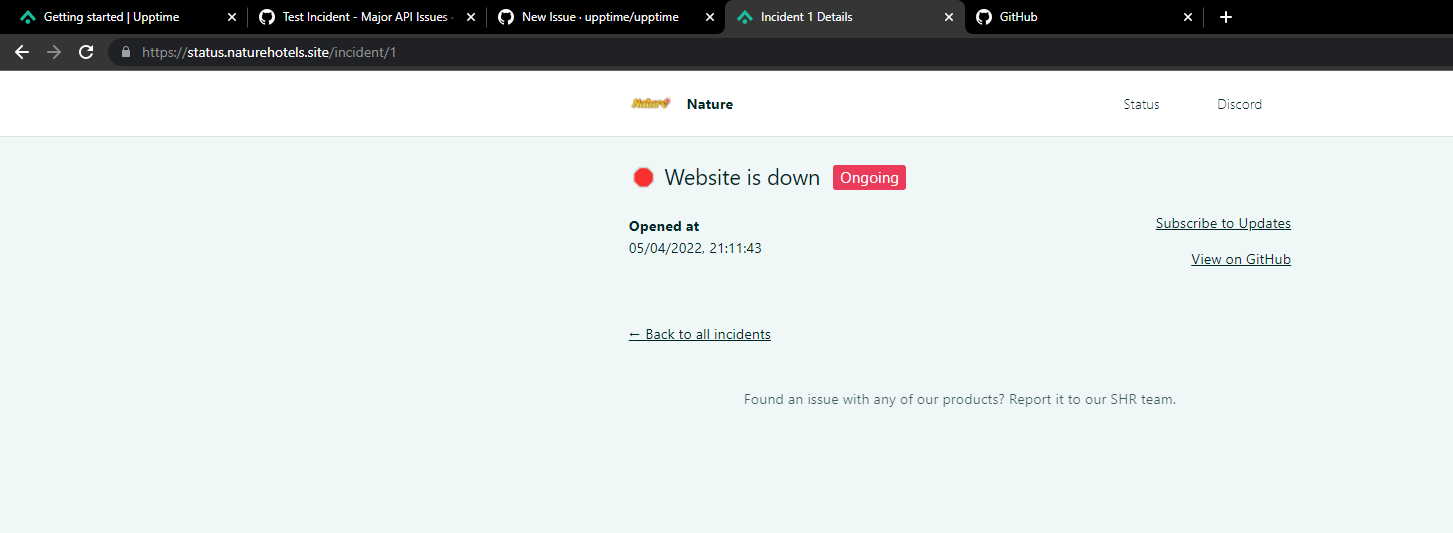
Task: Open a new browser tab
Action: tap(1226, 17)
